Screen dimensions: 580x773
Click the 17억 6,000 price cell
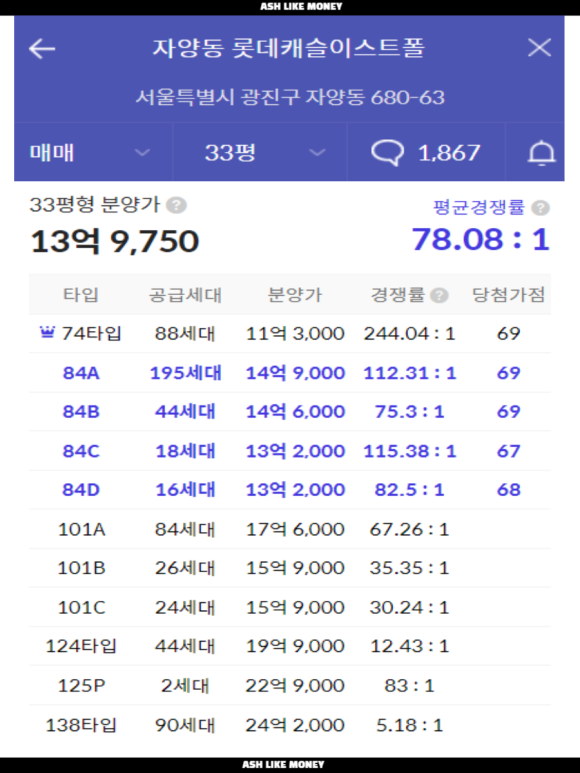click(295, 529)
